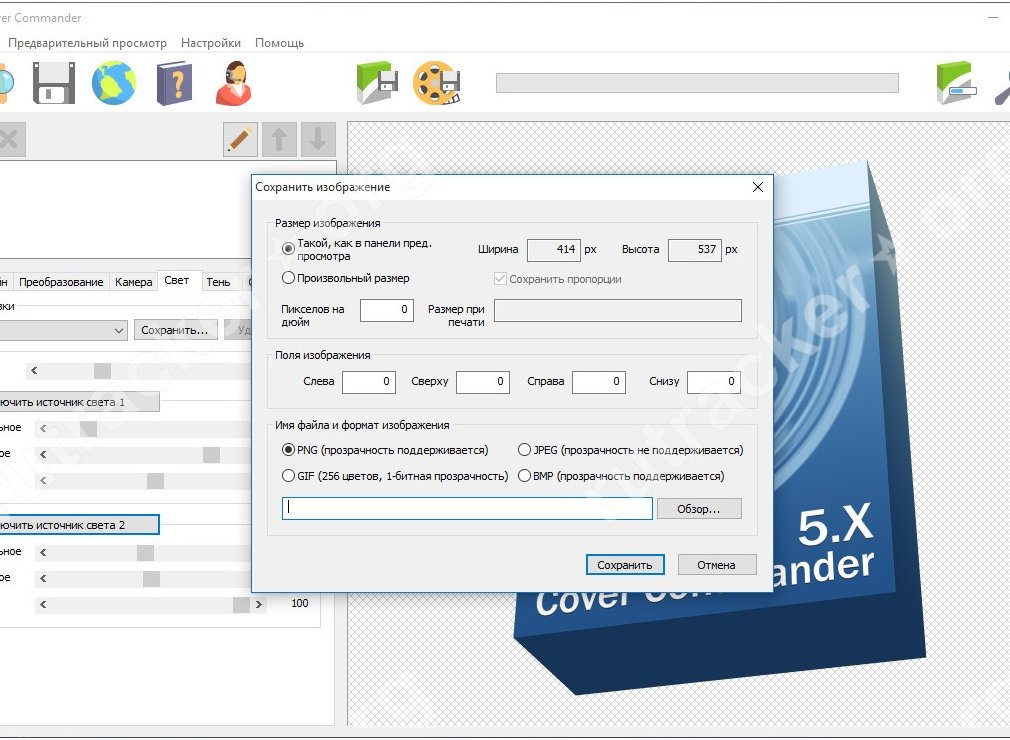The image size is (1010, 740).
Task: Choose GIF 256 цветов format option
Action: click(x=289, y=476)
